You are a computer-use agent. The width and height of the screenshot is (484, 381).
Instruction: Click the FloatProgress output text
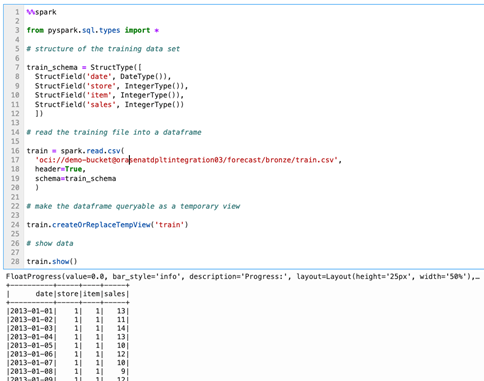click(243, 277)
